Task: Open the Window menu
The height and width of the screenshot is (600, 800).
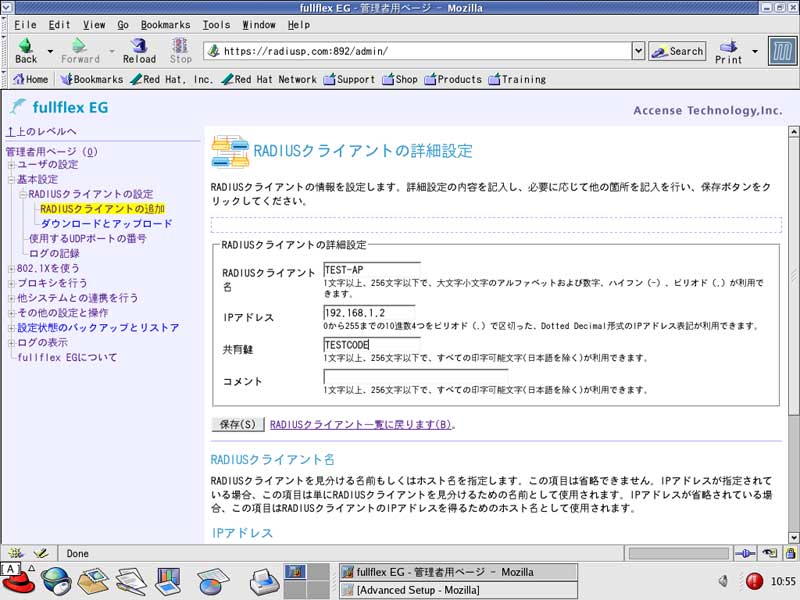Action: 259,24
